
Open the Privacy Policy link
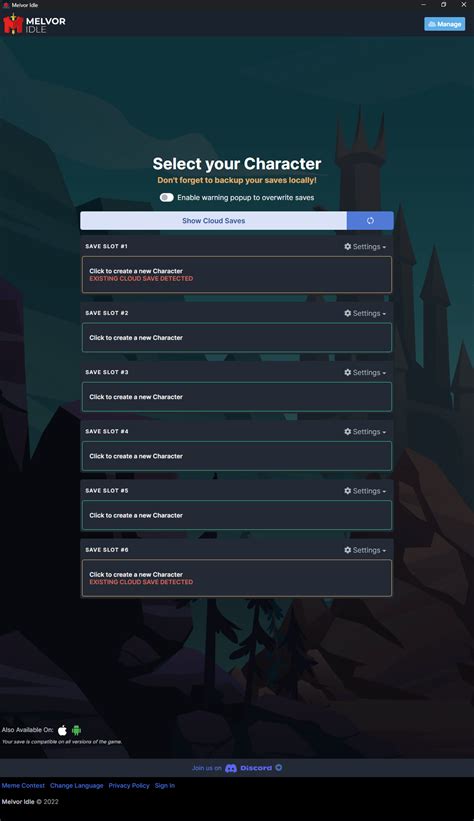(129, 785)
